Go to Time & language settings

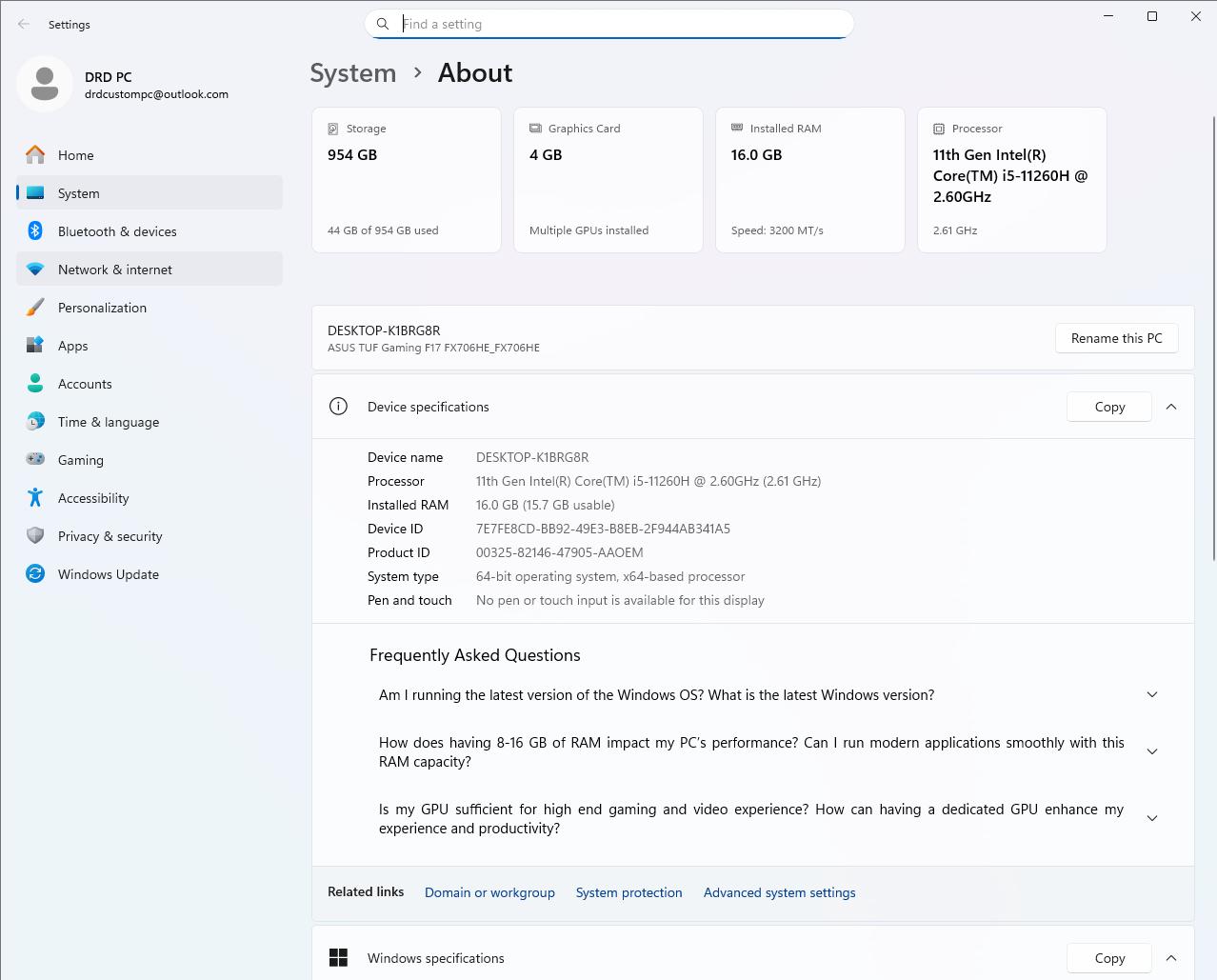tap(109, 422)
